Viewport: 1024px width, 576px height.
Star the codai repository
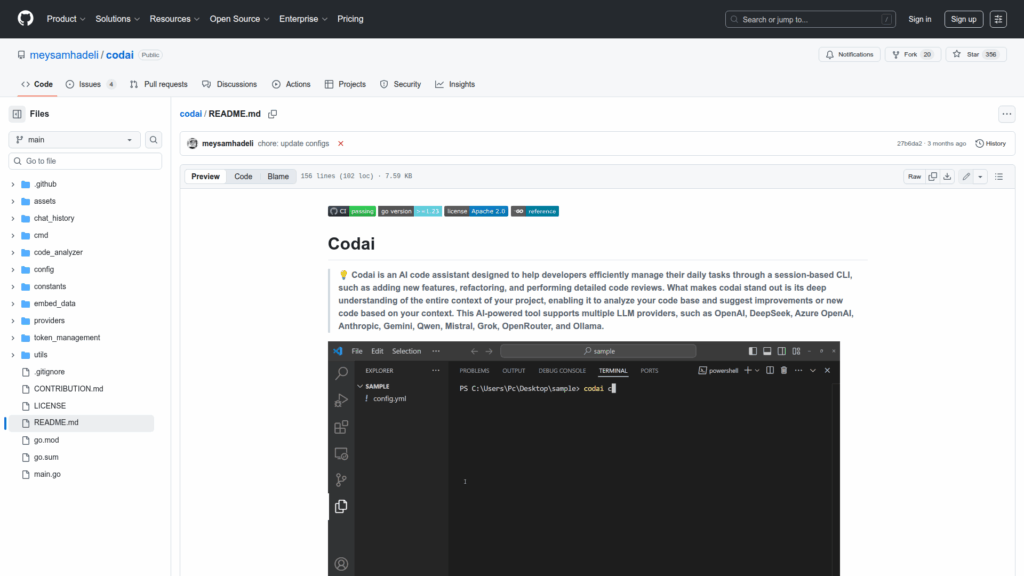966,55
